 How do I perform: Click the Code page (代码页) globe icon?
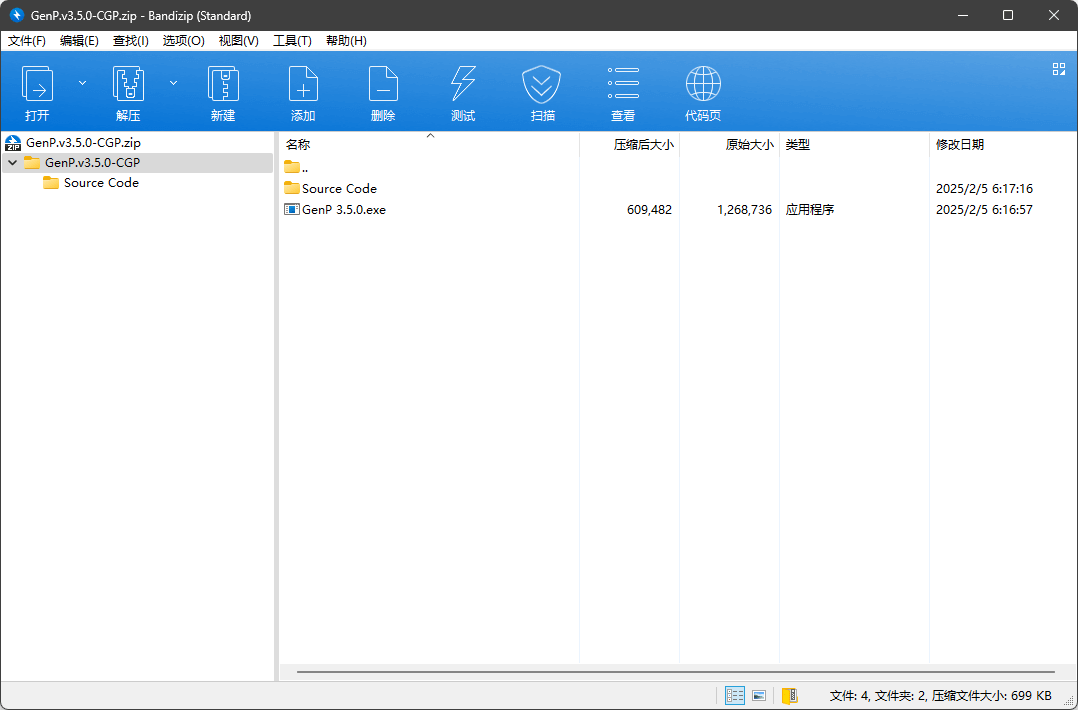[x=703, y=84]
